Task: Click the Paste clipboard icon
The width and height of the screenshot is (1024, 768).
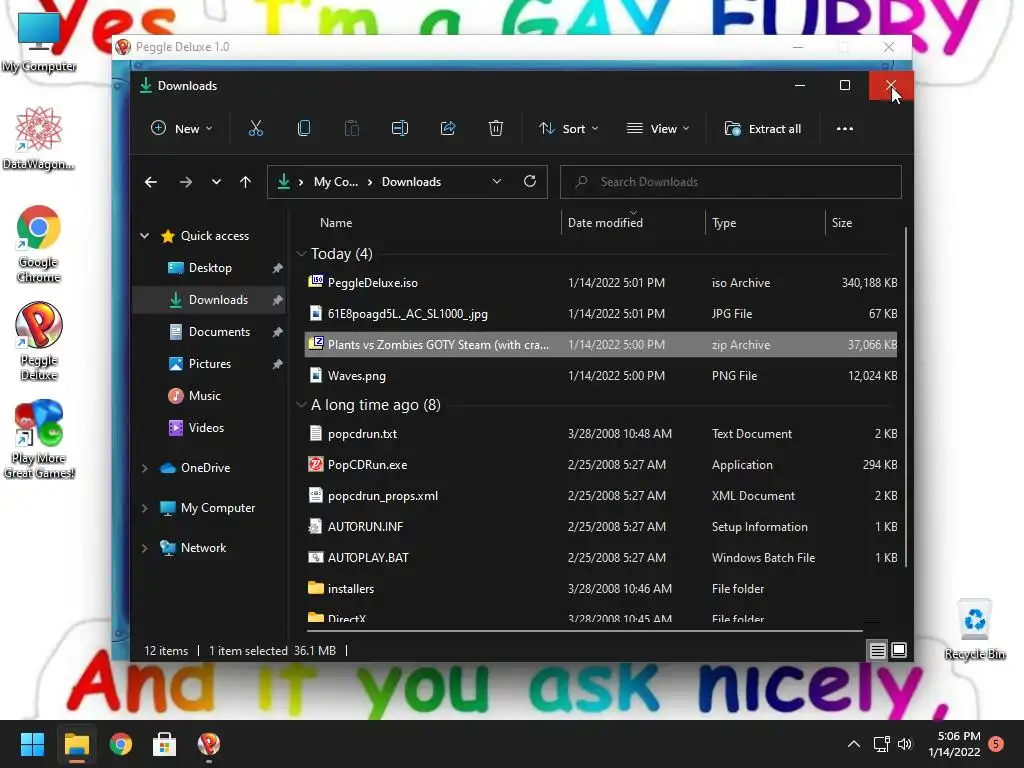Action: pos(351,129)
